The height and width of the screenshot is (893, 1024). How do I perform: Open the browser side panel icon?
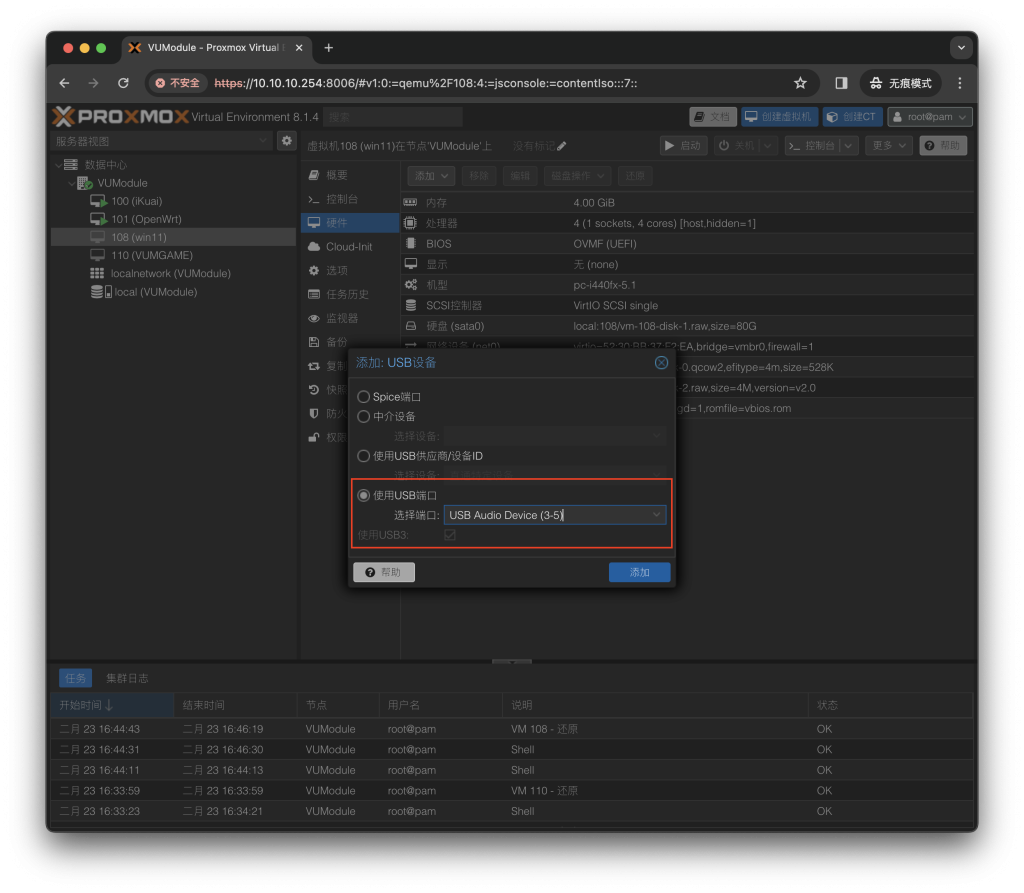point(841,83)
